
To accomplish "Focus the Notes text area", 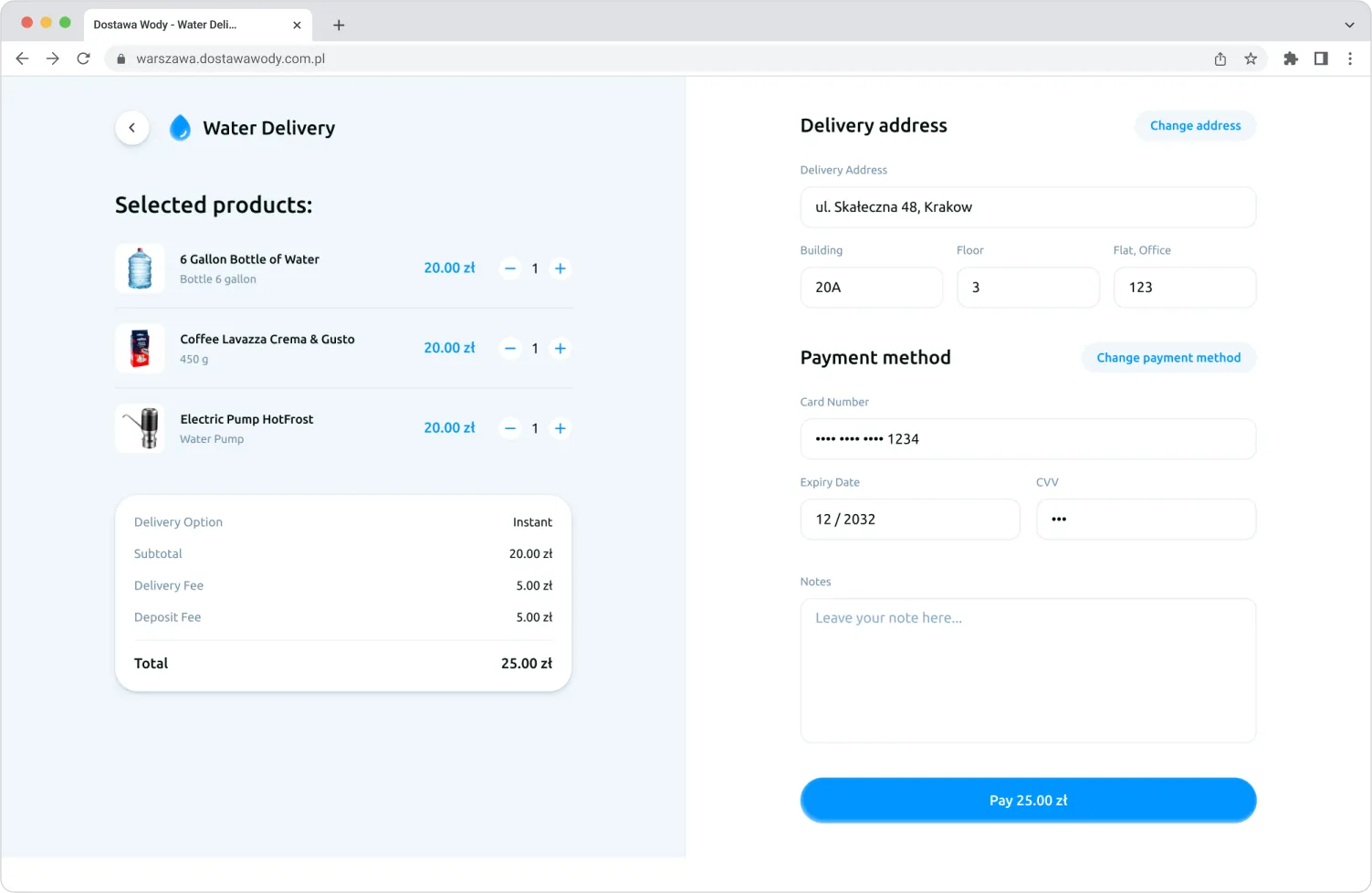I will coord(1028,670).
